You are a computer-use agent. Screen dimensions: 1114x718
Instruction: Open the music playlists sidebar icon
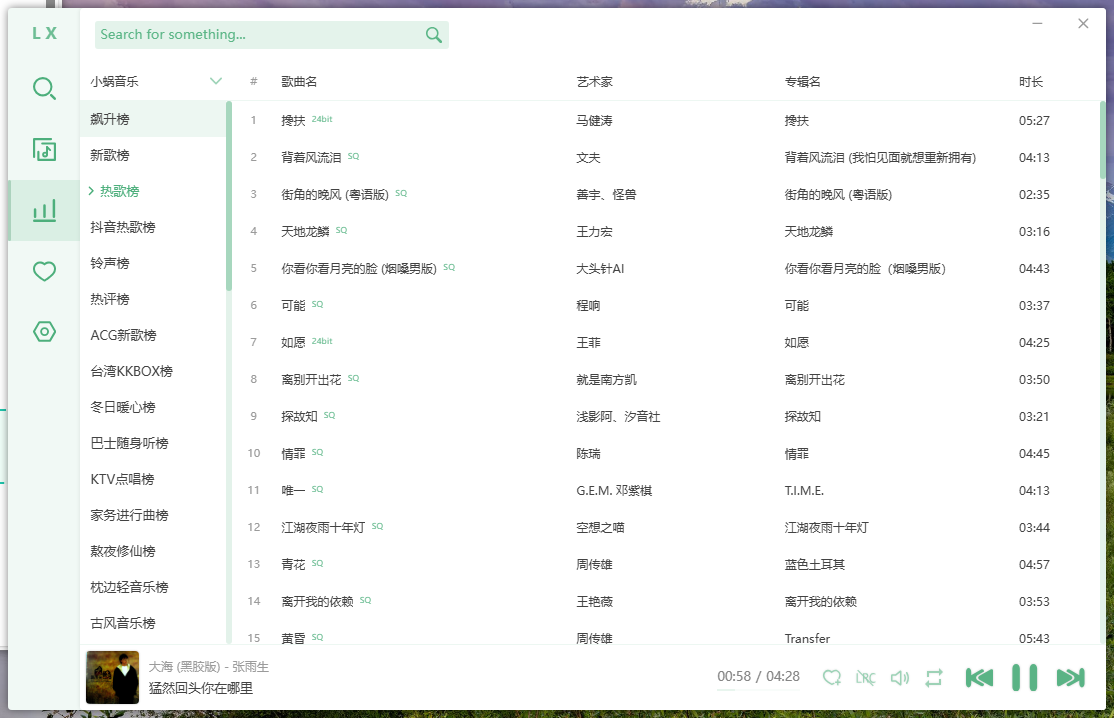(44, 150)
